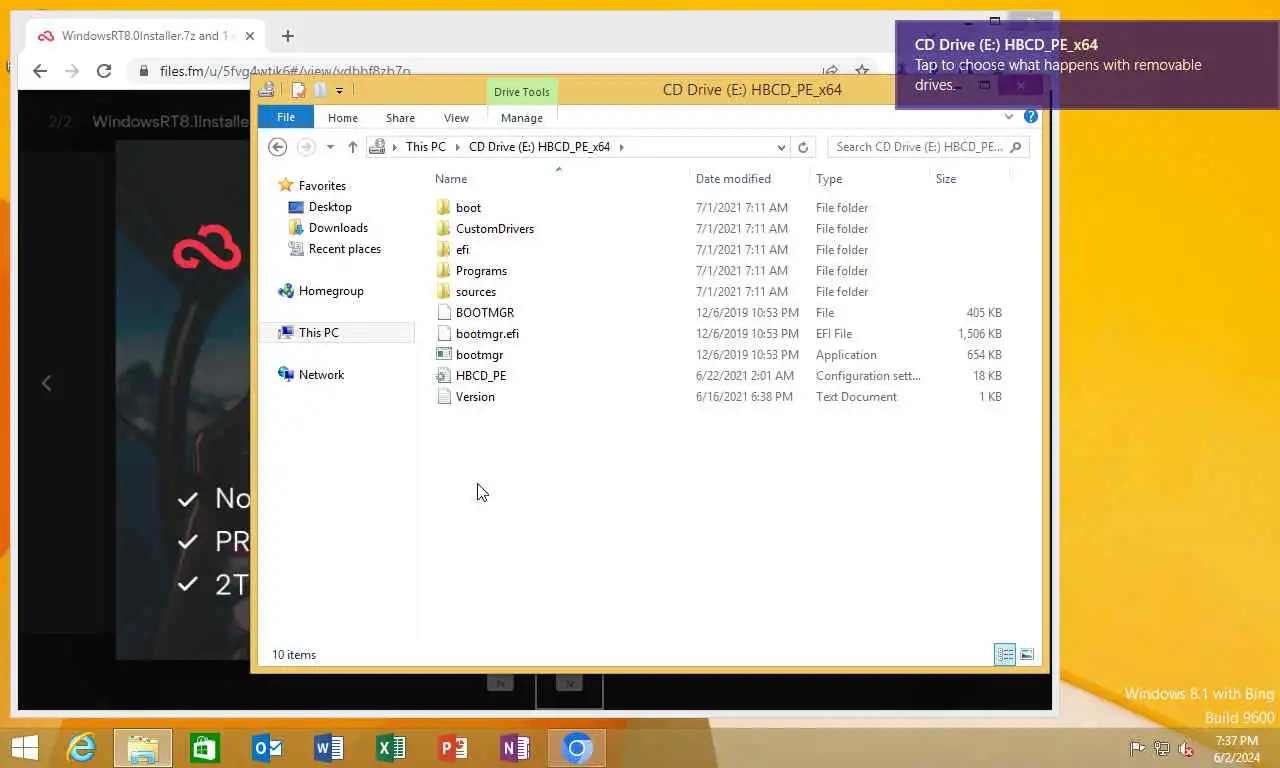1280x768 pixels.
Task: Select the Drive Tools contextual tab
Action: coord(521,92)
